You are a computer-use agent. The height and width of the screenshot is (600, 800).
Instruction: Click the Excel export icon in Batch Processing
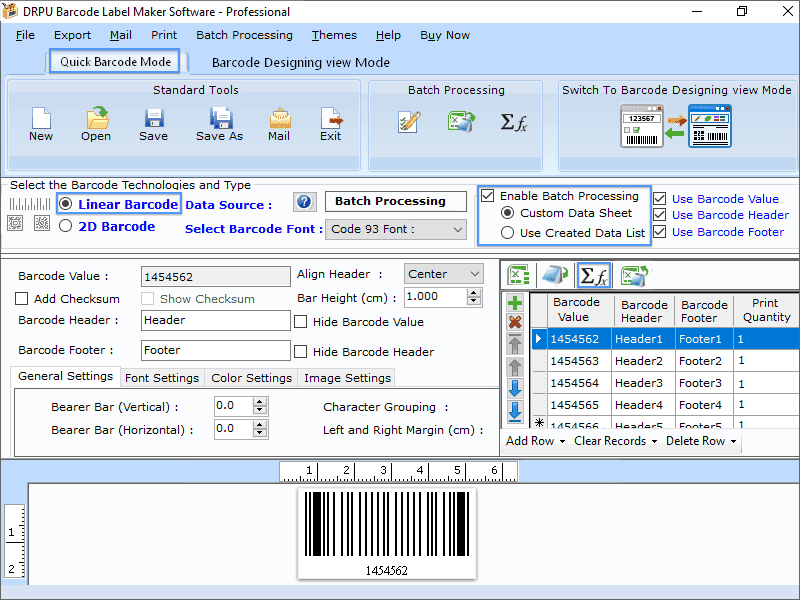click(461, 121)
